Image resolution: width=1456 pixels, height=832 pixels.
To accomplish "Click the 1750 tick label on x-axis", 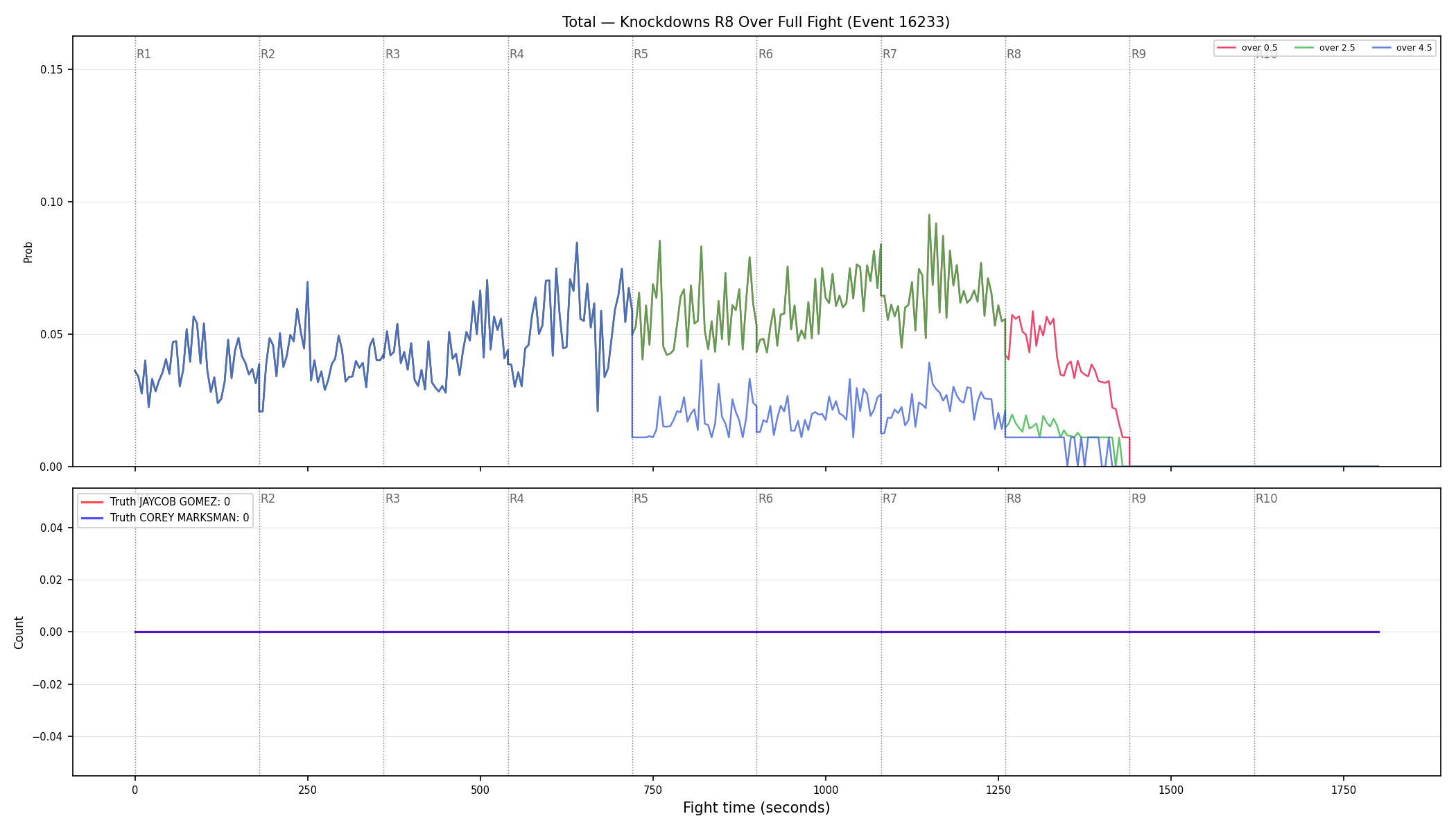I will pyautogui.click(x=1344, y=790).
